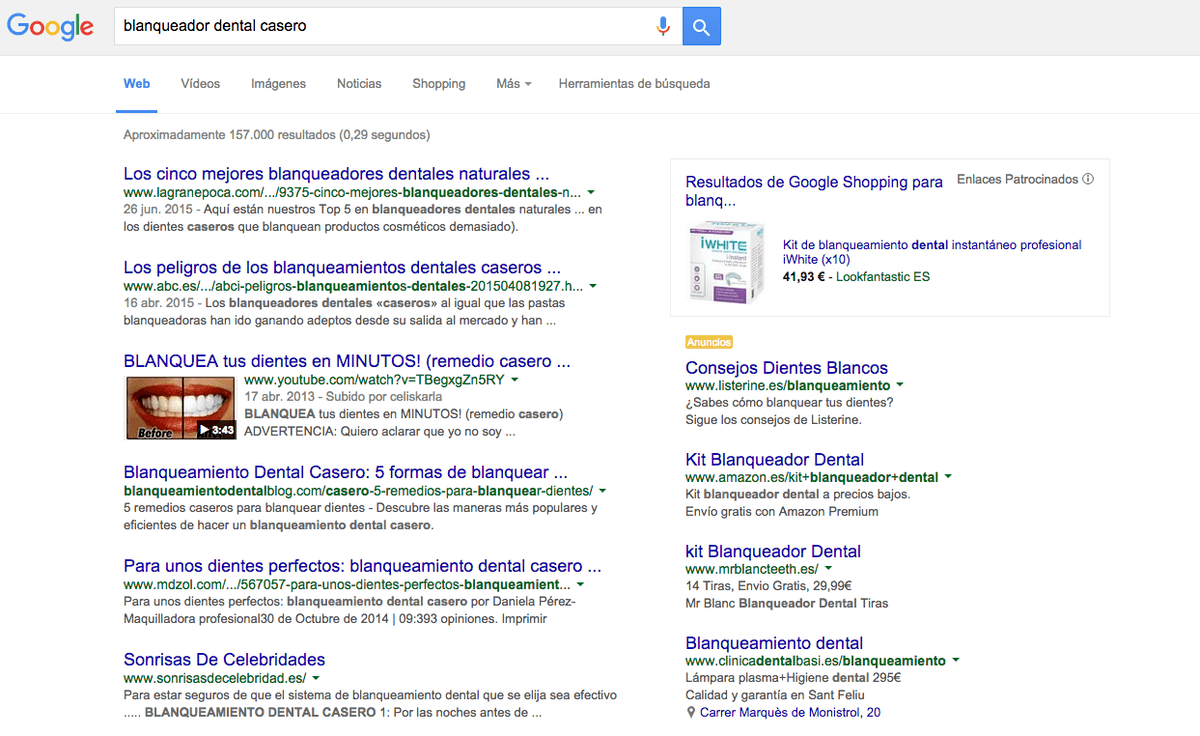Open the Kit Blanqueador Dental Amazon ad

pyautogui.click(x=775, y=460)
